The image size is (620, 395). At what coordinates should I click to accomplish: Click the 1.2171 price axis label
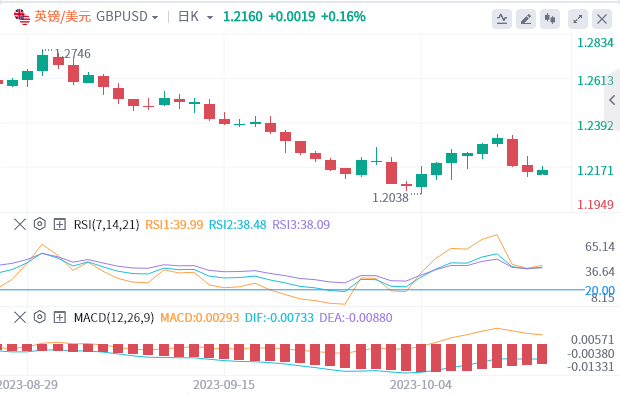595,171
